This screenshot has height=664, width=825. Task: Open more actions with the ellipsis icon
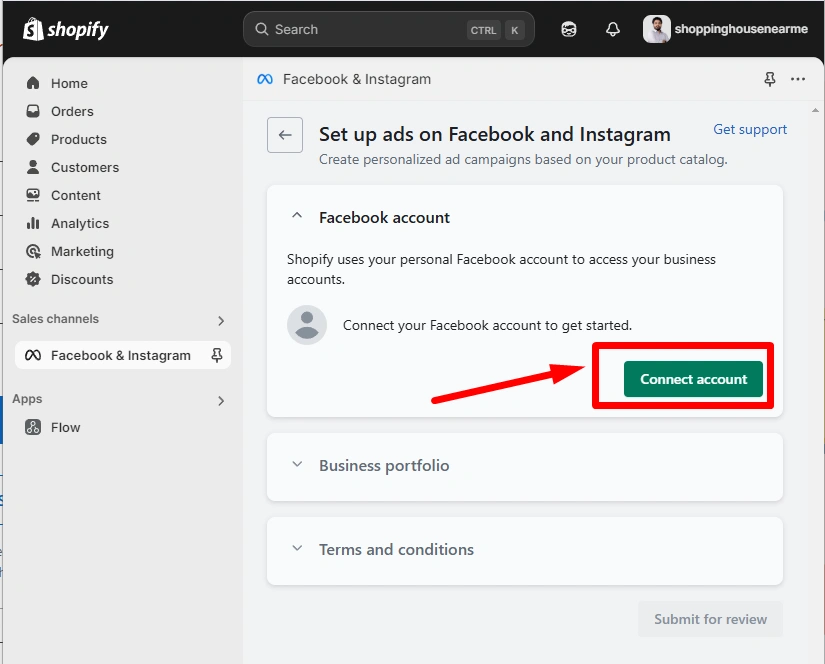coord(798,78)
